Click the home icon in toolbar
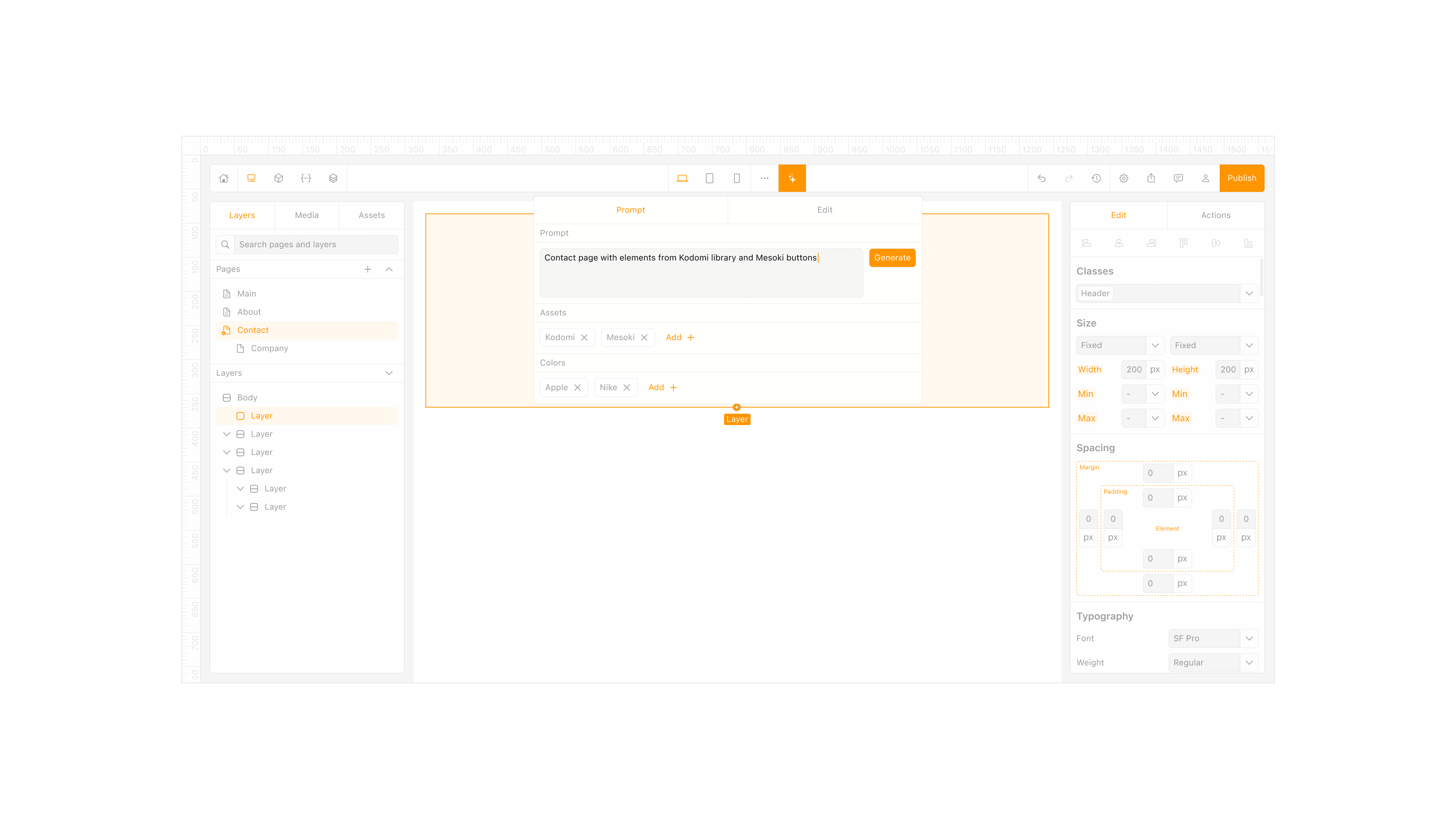Viewport: 1456px width, 819px height. [224, 178]
